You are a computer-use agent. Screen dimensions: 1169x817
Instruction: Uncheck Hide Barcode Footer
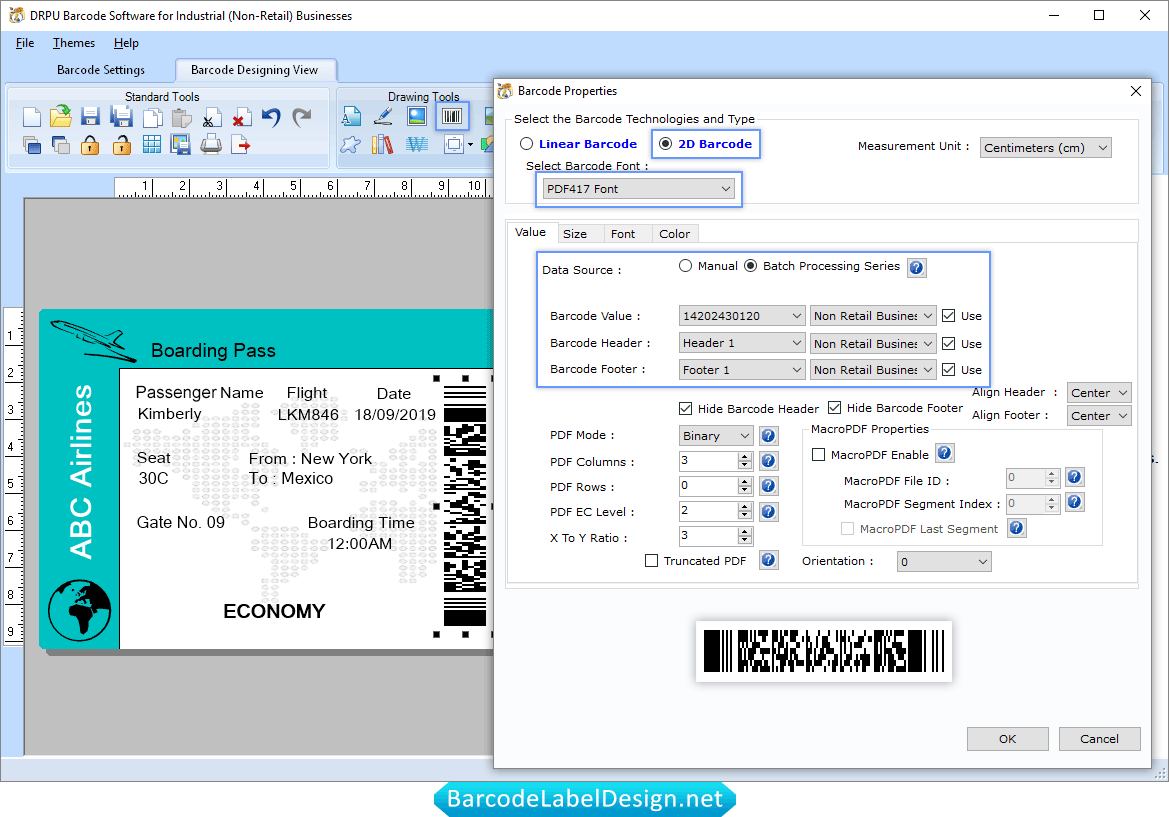tap(834, 408)
